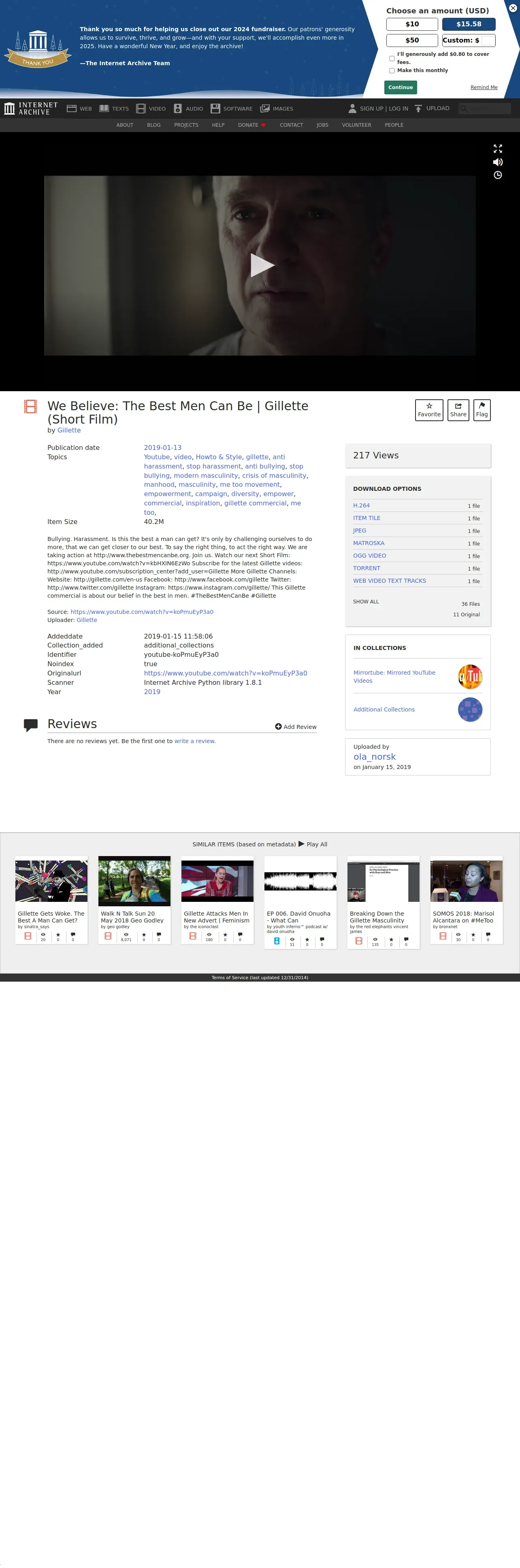Image resolution: width=520 pixels, height=1568 pixels.
Task: Choose the $15.58 donation amount
Action: coord(469,24)
